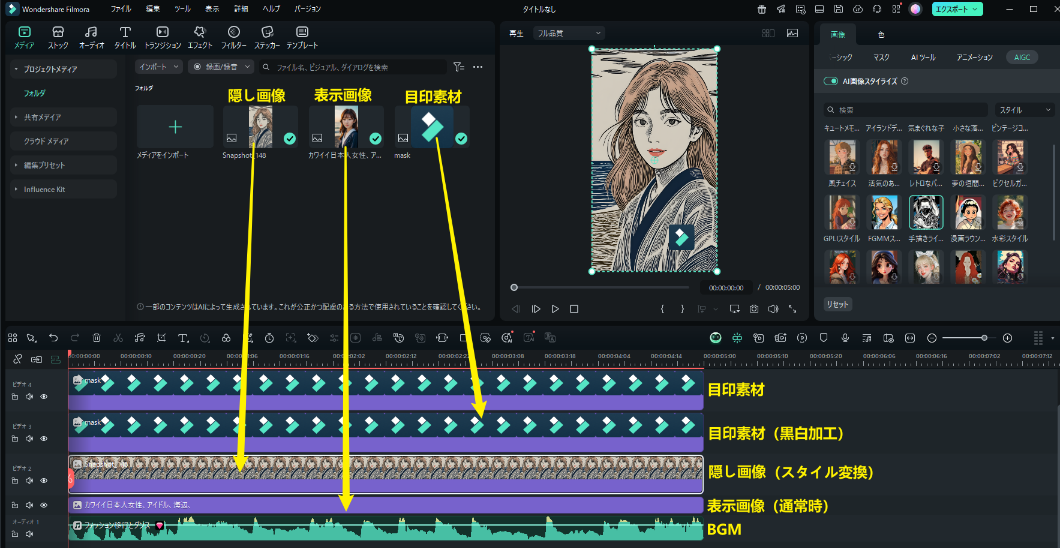
Task: Select the クラウド メディア item
Action: pos(46,141)
